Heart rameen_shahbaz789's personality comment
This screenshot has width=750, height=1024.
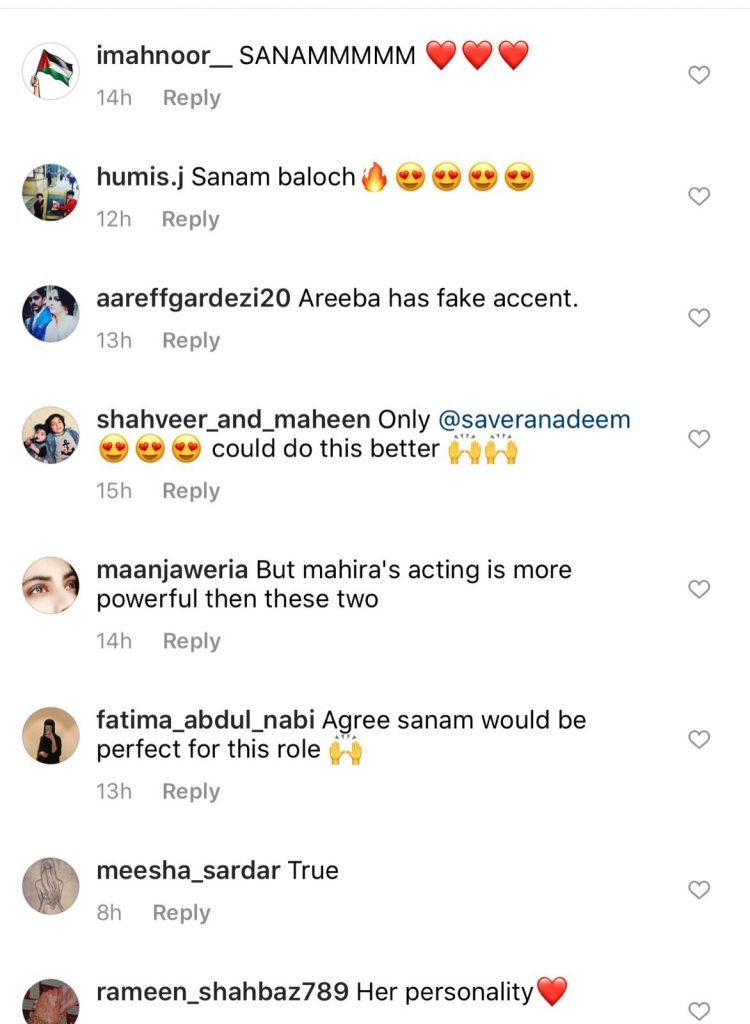[700, 1010]
